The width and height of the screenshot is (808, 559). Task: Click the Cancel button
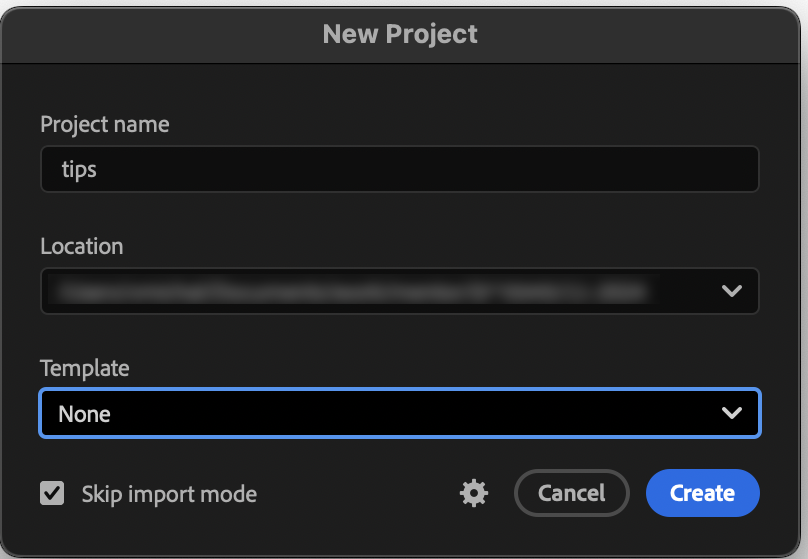pyautogui.click(x=571, y=493)
